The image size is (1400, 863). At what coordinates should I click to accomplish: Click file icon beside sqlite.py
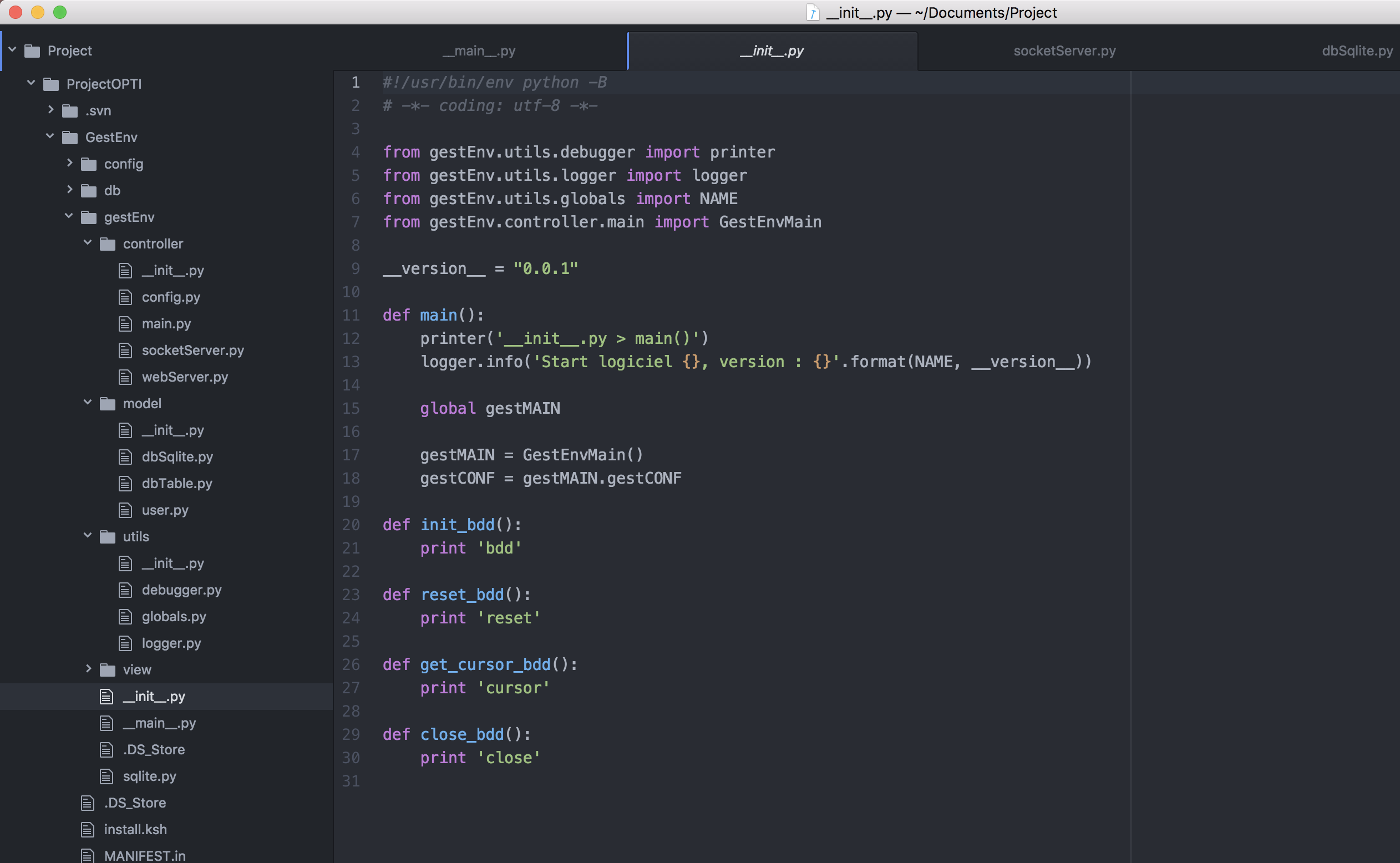pos(106,777)
